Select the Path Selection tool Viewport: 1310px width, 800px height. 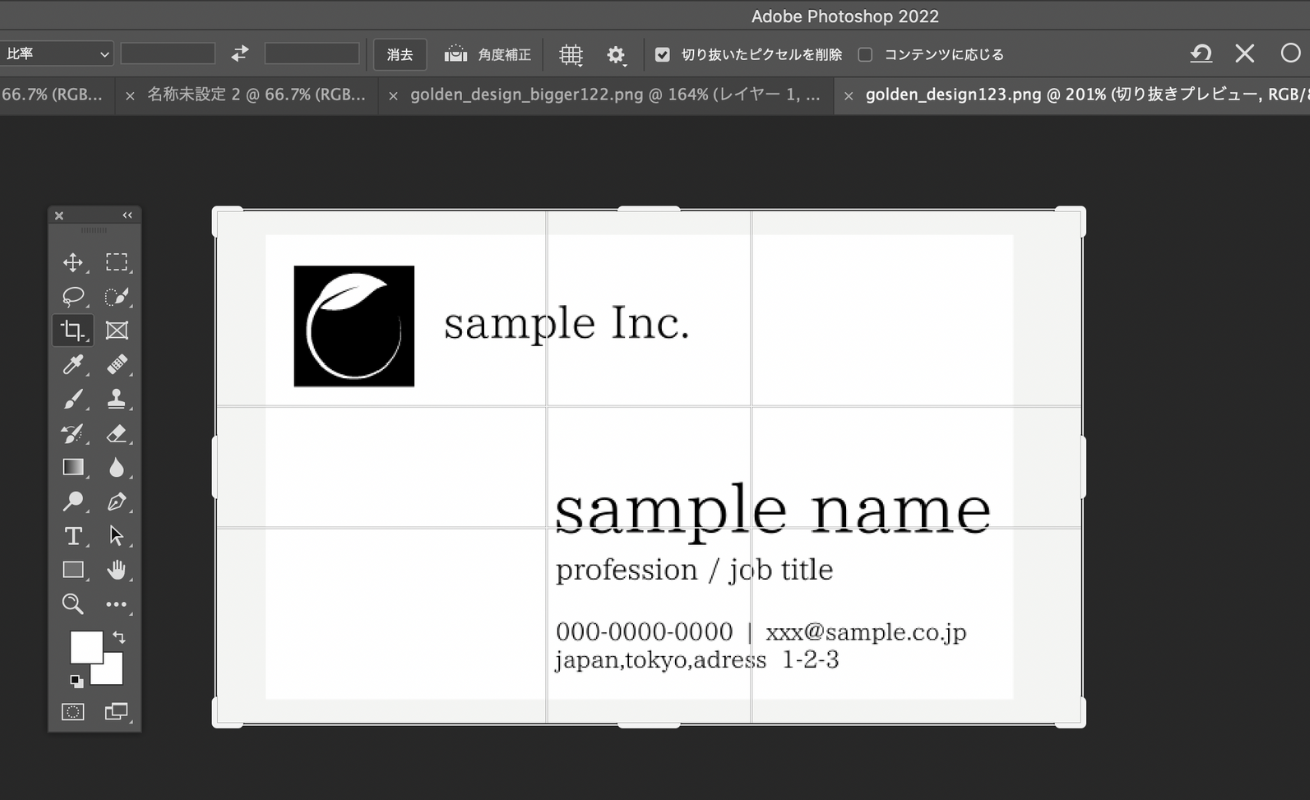coord(117,536)
